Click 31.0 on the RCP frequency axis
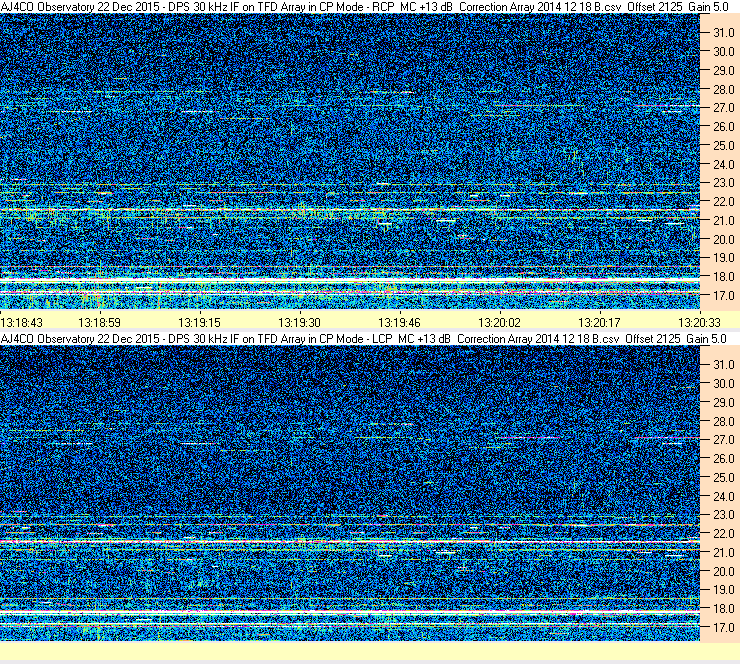 click(723, 33)
